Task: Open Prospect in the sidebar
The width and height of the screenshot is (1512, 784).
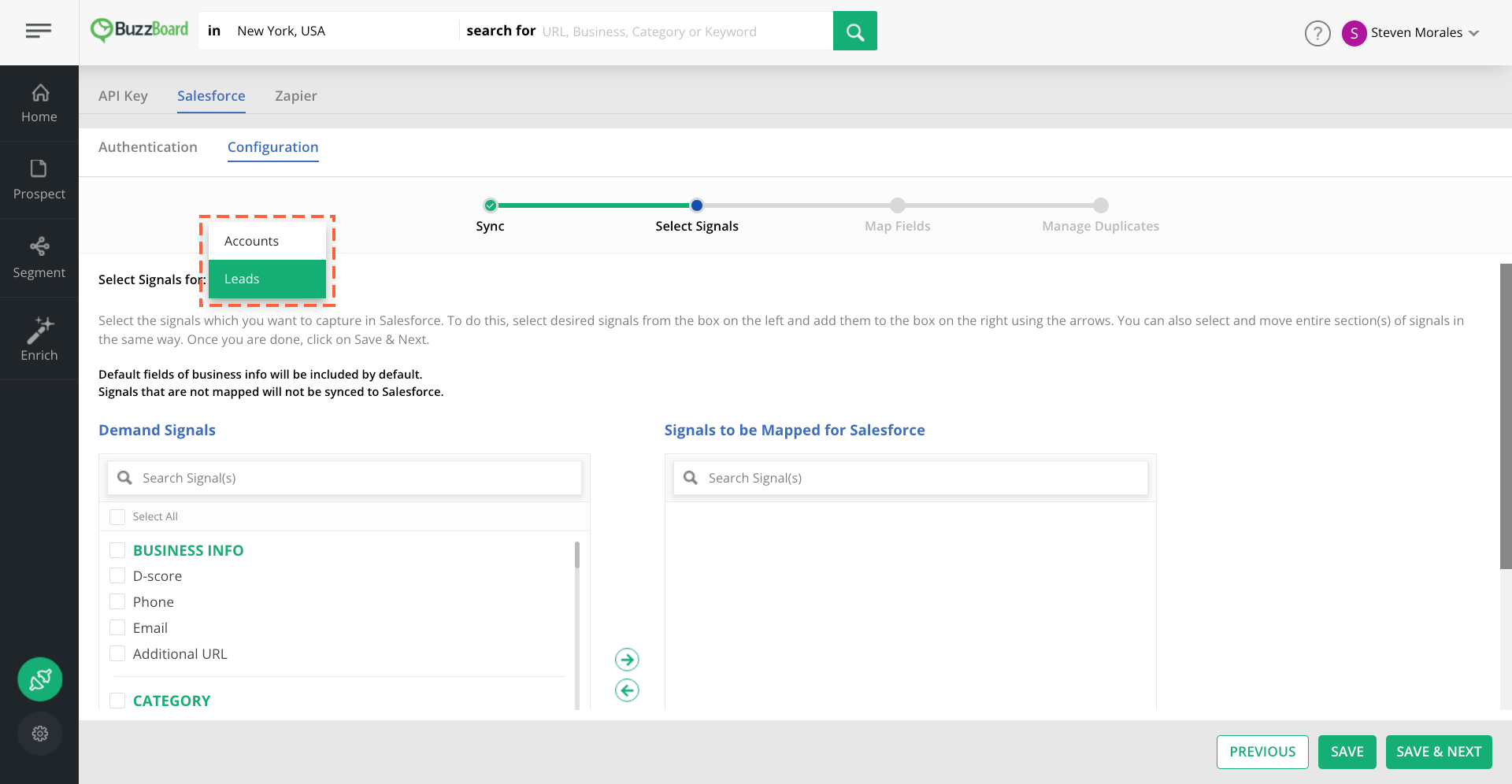Action: pos(39,180)
